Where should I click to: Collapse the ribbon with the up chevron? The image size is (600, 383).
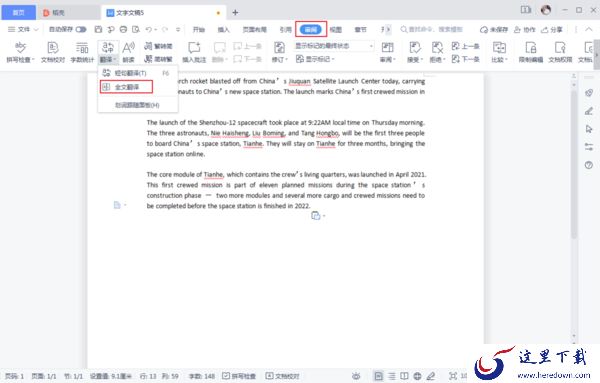coord(589,29)
